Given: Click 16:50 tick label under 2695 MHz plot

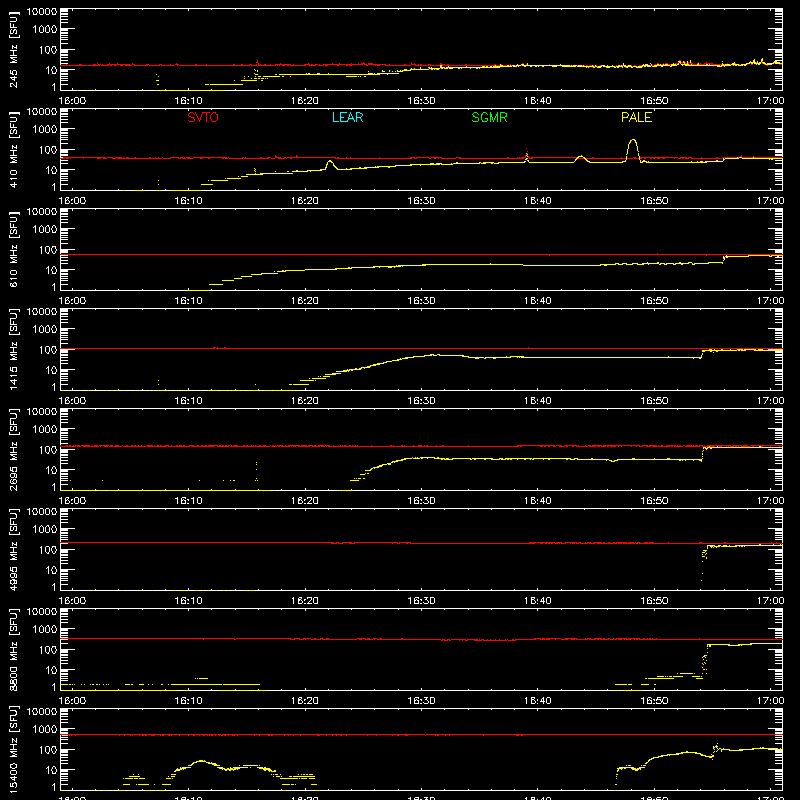Looking at the screenshot, I should point(654,501).
